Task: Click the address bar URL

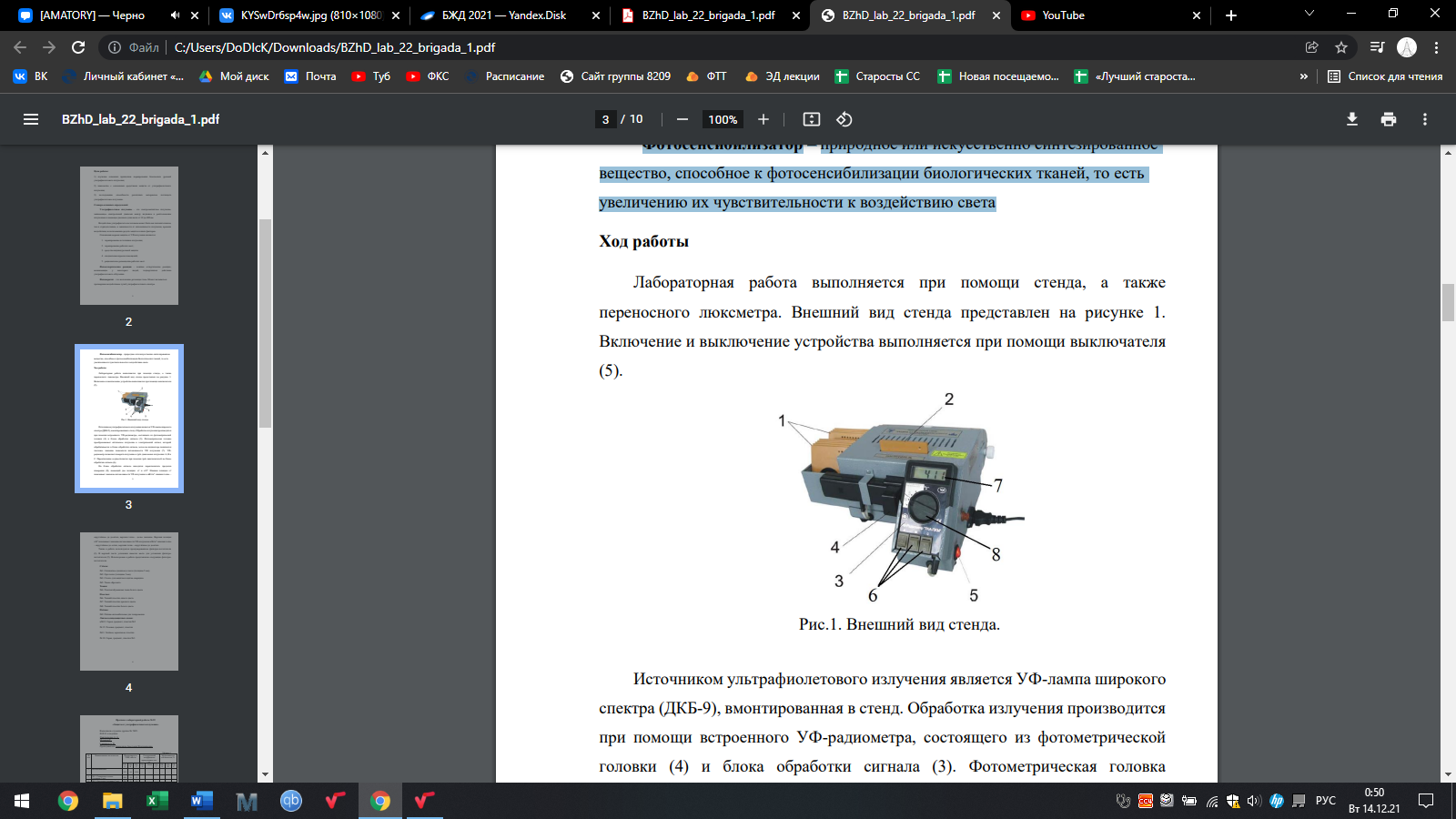Action: [335, 47]
